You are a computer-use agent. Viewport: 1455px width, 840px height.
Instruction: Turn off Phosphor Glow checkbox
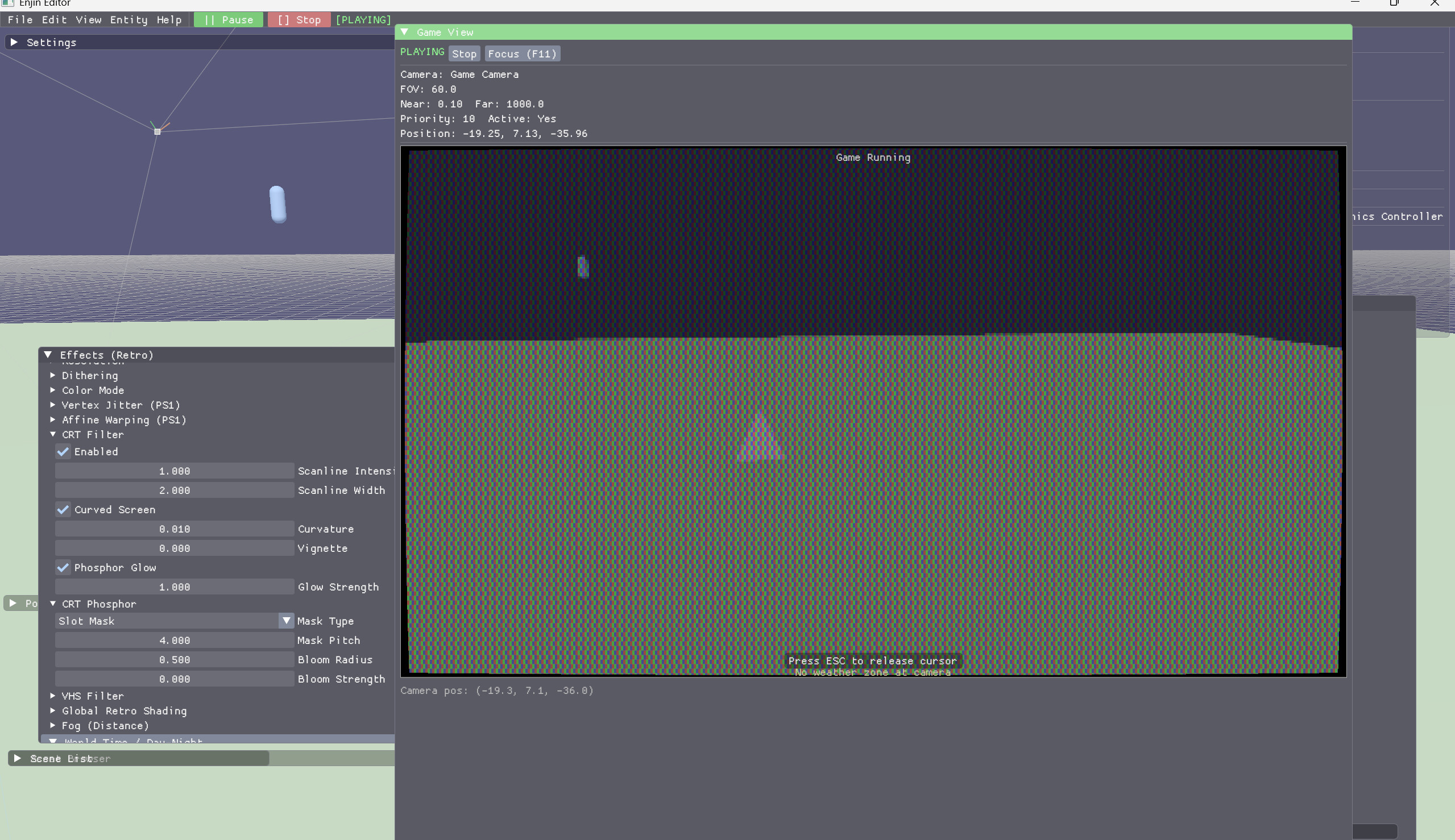click(64, 568)
